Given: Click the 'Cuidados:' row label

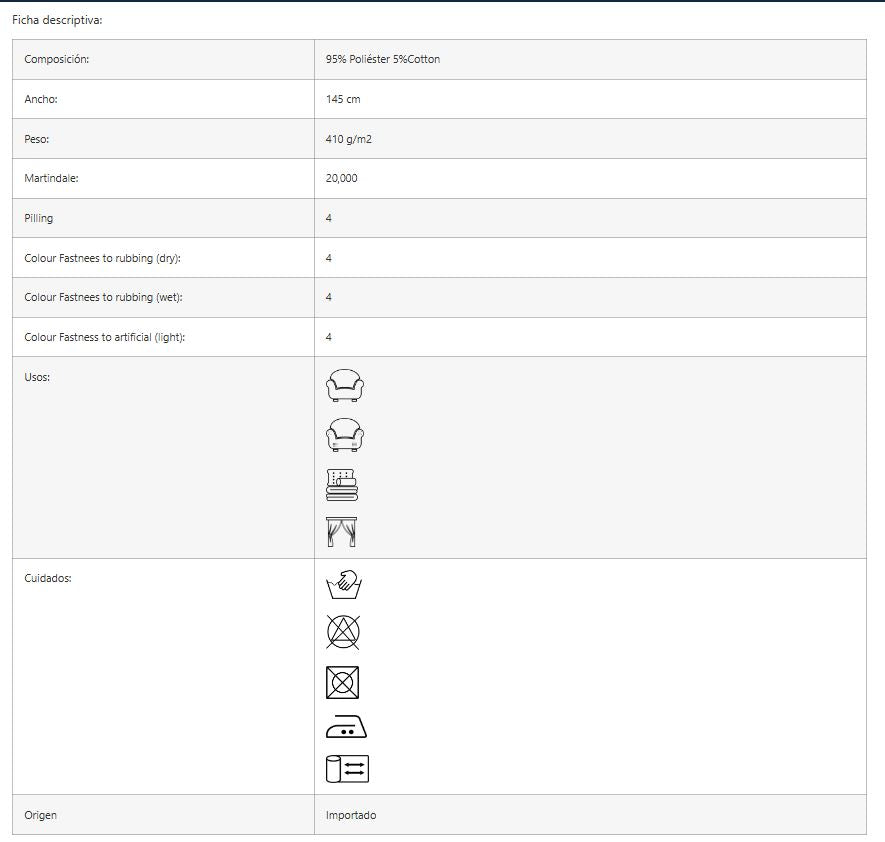Looking at the screenshot, I should [x=48, y=578].
